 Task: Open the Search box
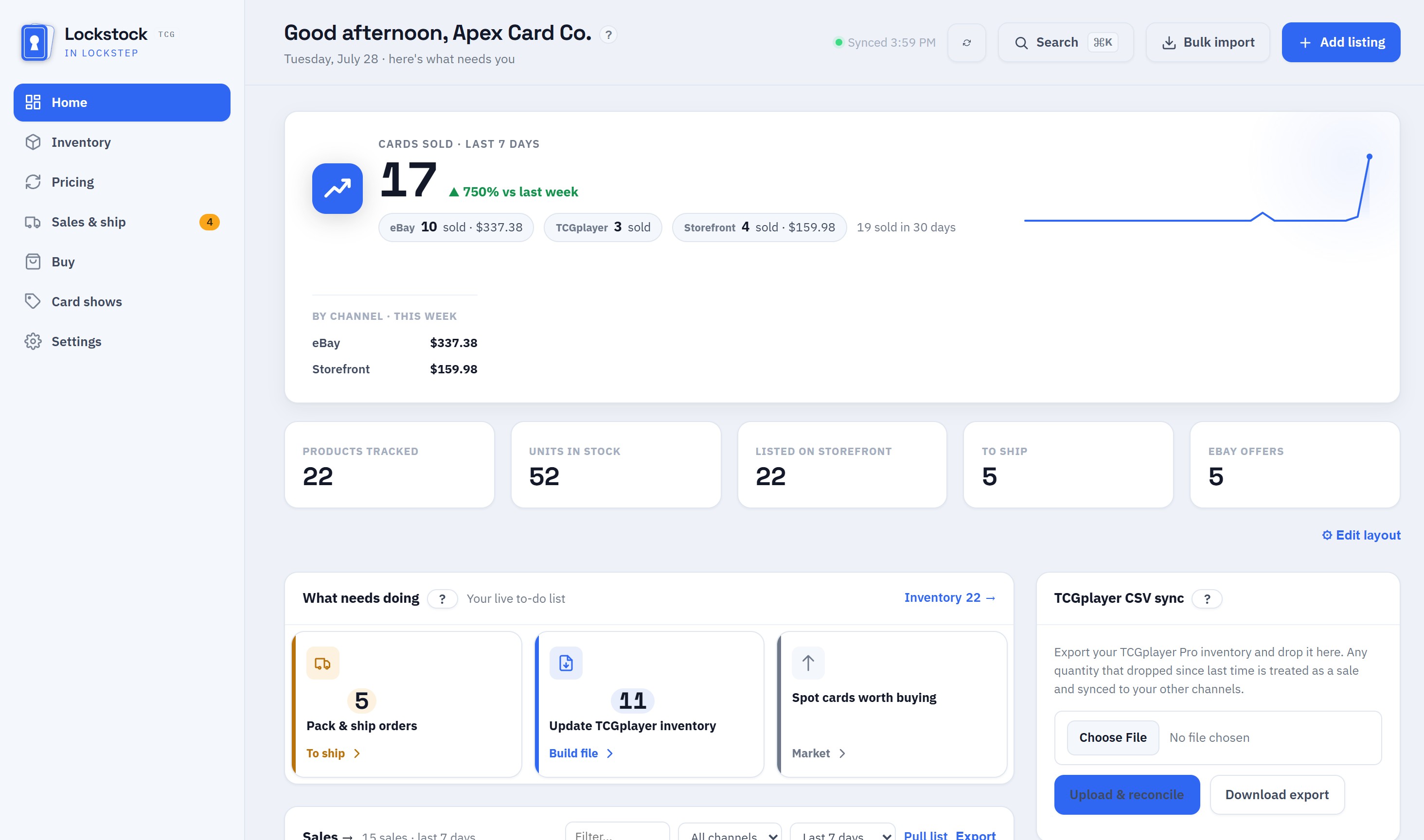click(1066, 42)
